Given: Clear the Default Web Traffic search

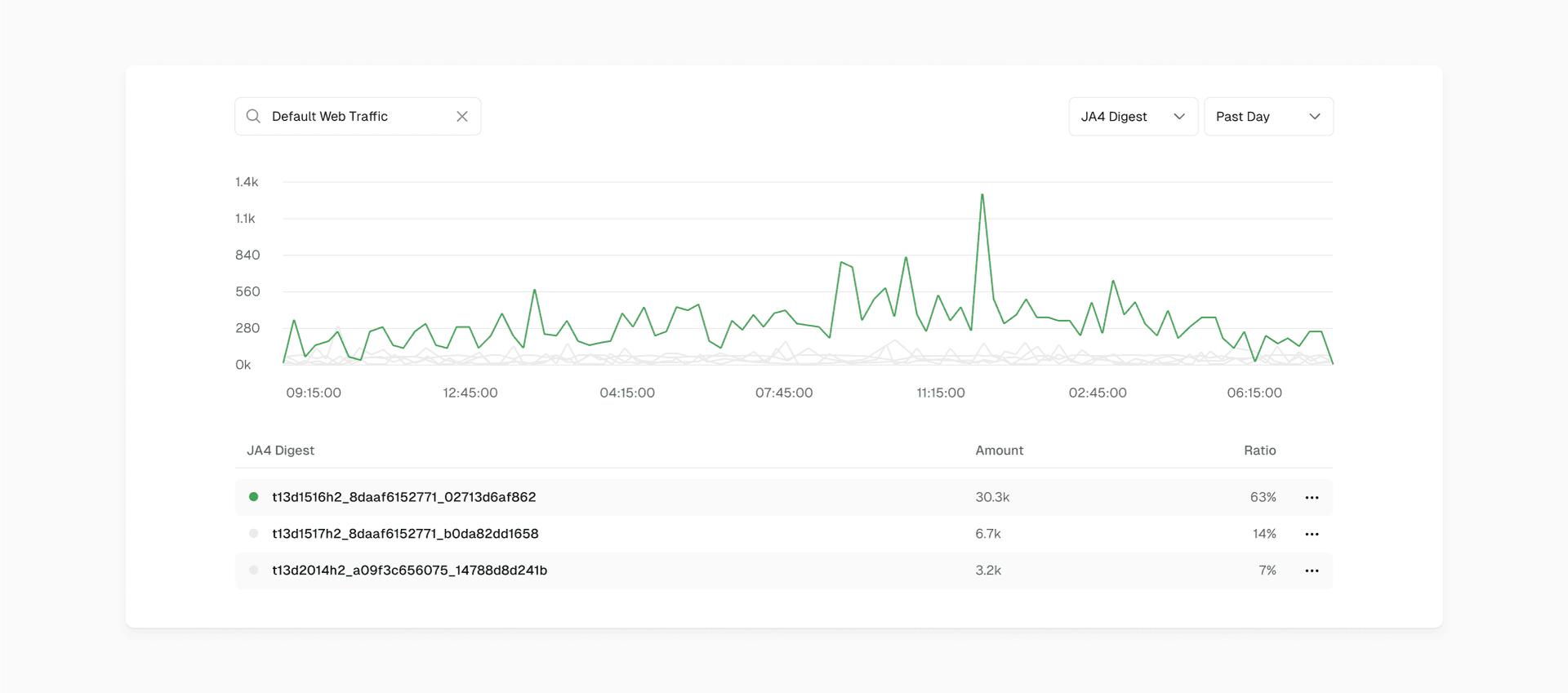Looking at the screenshot, I should point(462,117).
